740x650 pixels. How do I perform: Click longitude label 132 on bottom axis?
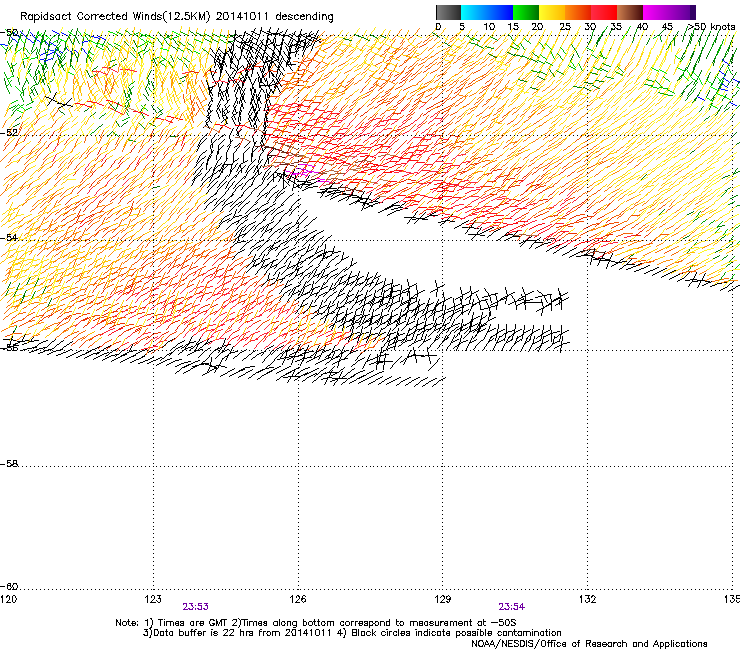[587, 599]
